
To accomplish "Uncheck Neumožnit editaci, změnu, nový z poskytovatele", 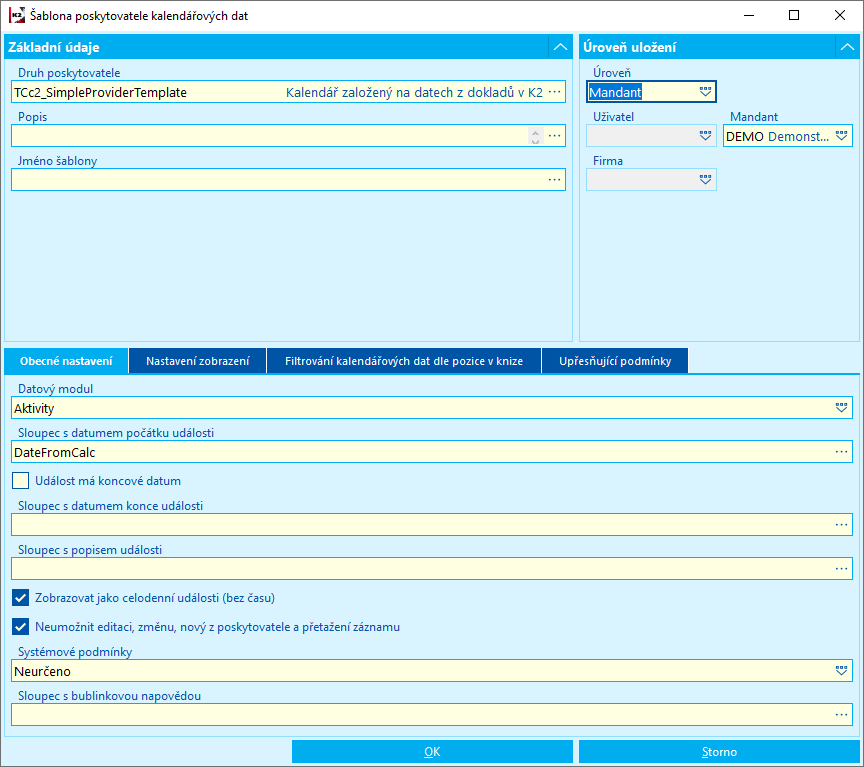I will click(20, 626).
